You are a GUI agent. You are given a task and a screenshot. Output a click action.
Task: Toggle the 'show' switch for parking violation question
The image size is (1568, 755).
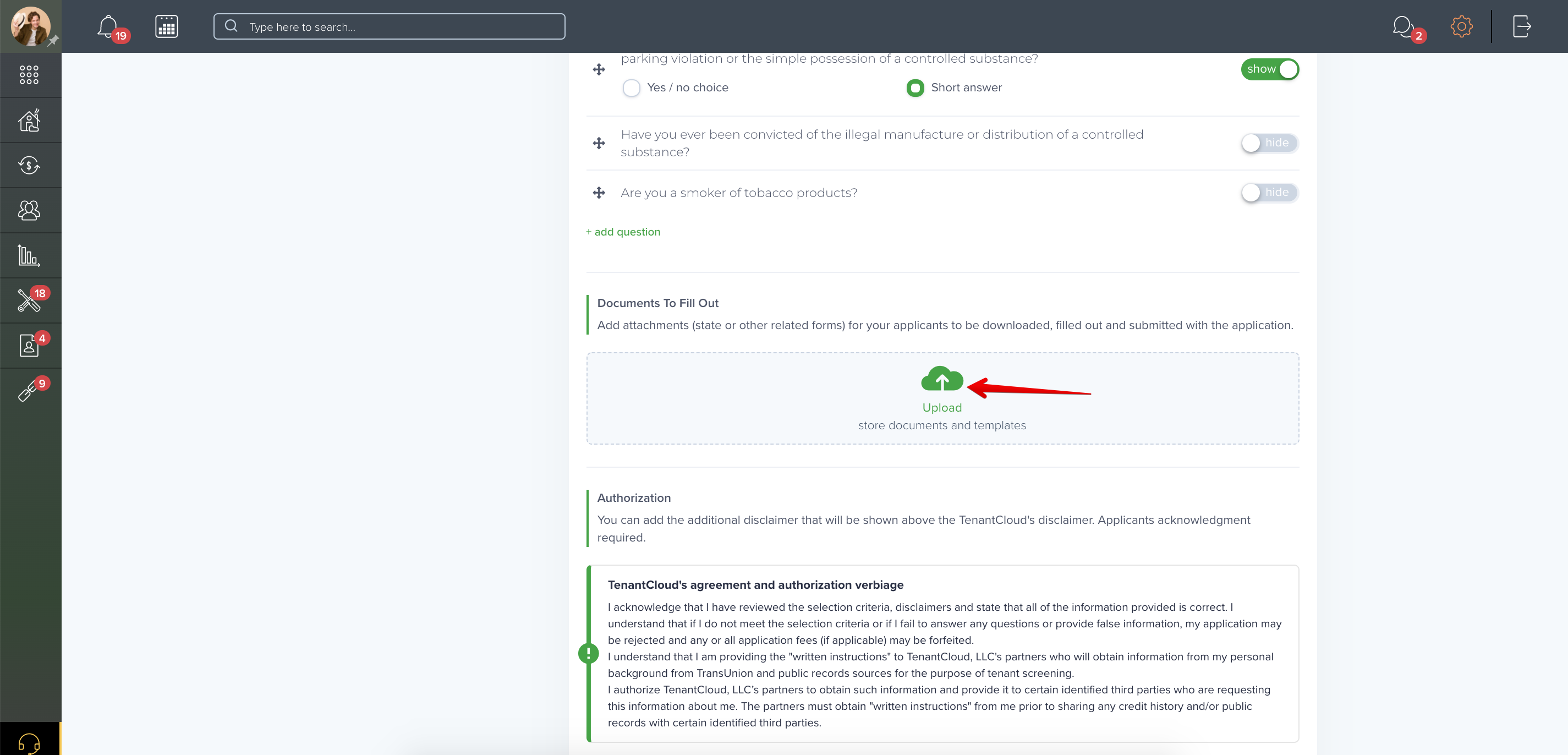(x=1270, y=69)
